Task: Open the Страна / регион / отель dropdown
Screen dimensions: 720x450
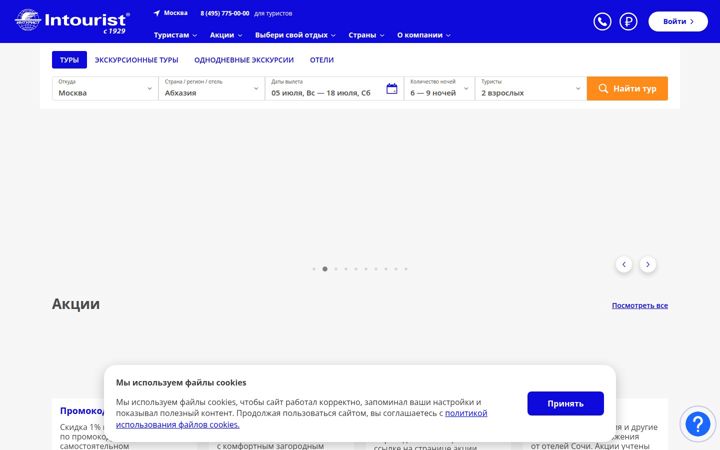Action: click(x=212, y=89)
